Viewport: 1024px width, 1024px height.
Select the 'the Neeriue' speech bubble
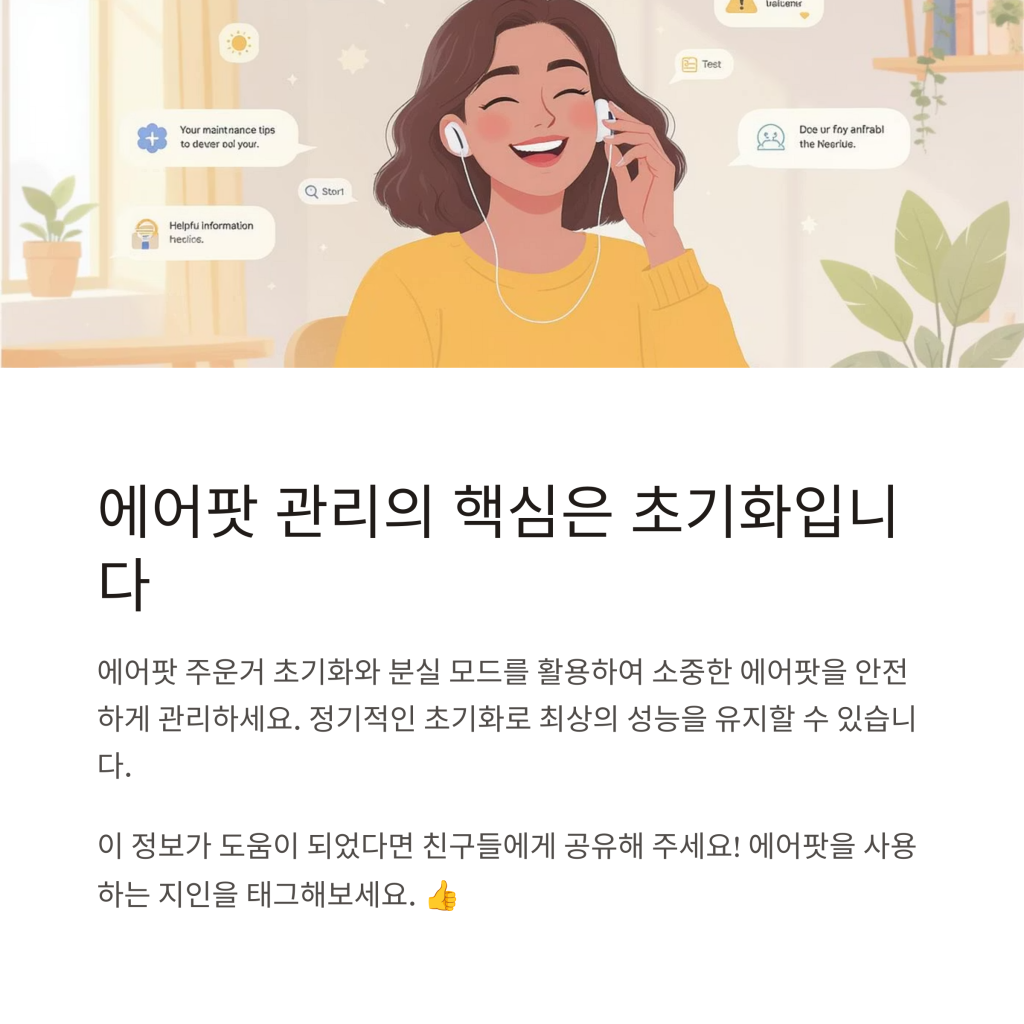point(820,138)
